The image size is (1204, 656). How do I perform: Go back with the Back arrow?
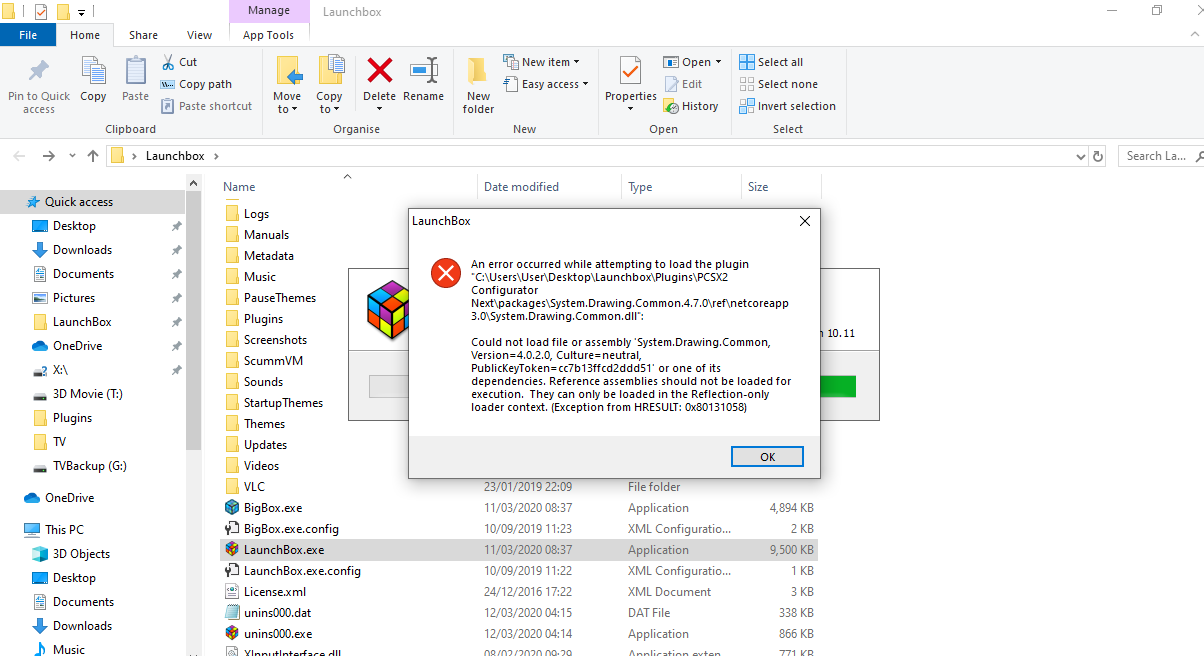[x=19, y=156]
